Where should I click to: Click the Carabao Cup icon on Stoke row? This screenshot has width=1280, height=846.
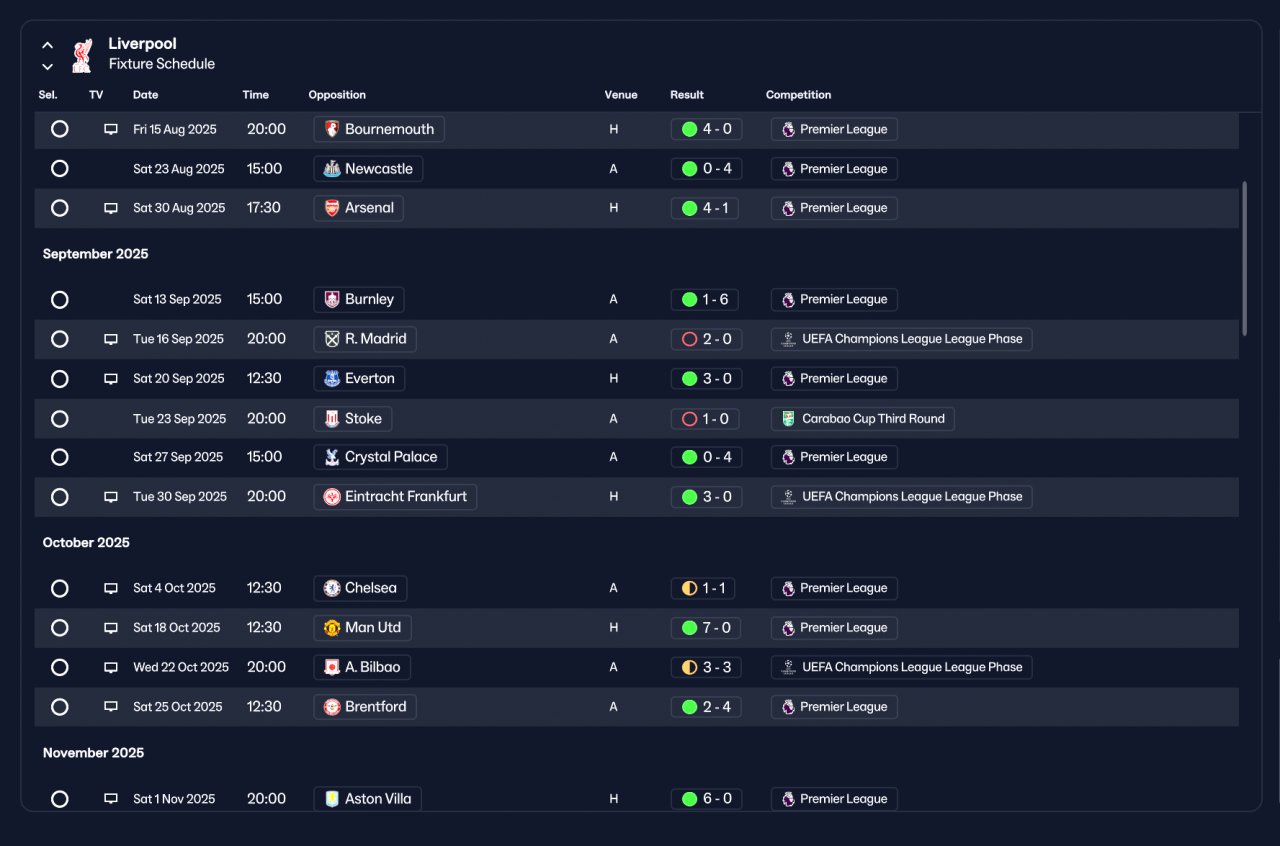tap(788, 419)
